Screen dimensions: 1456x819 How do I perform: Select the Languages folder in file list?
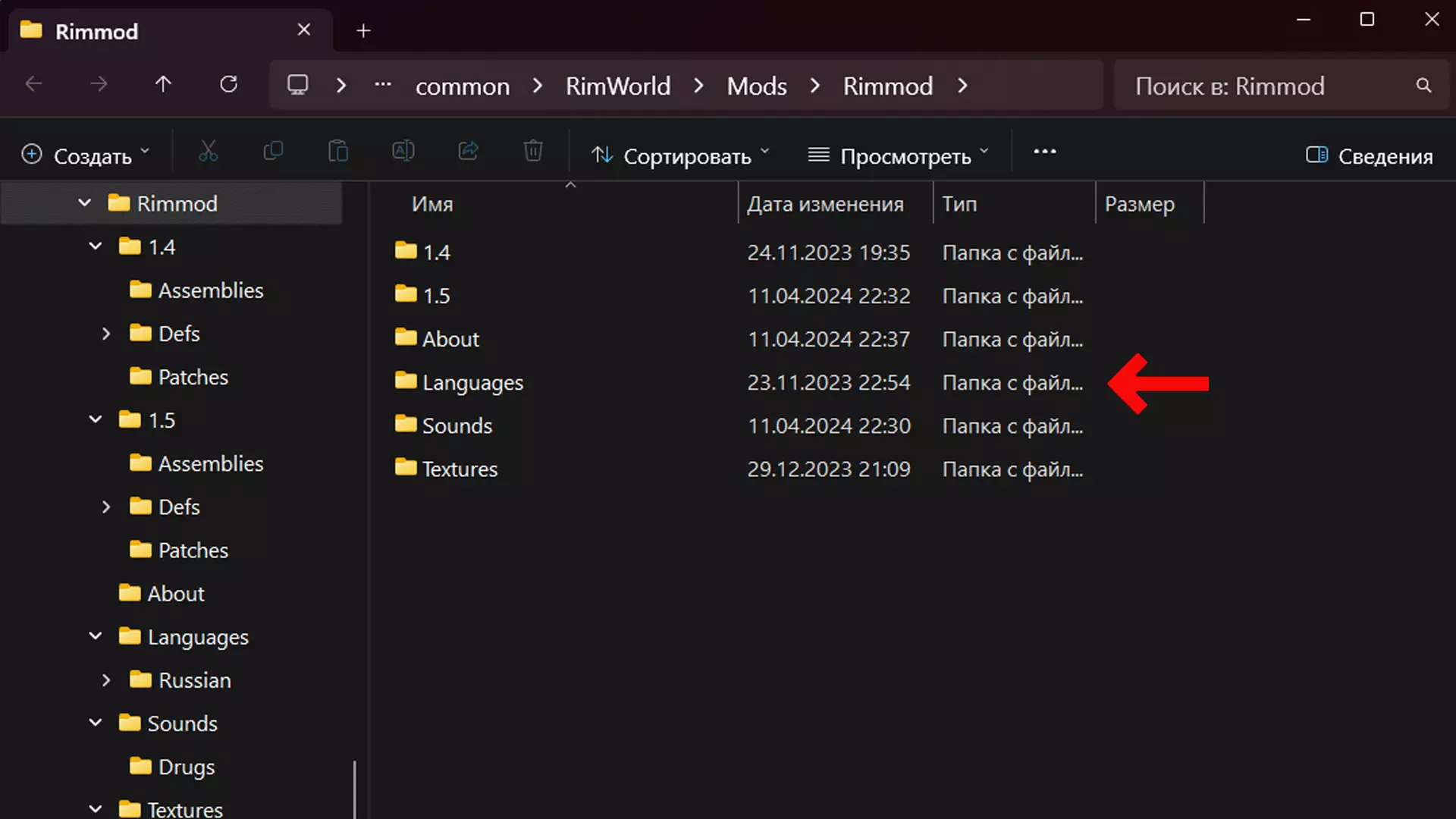pyautogui.click(x=472, y=383)
